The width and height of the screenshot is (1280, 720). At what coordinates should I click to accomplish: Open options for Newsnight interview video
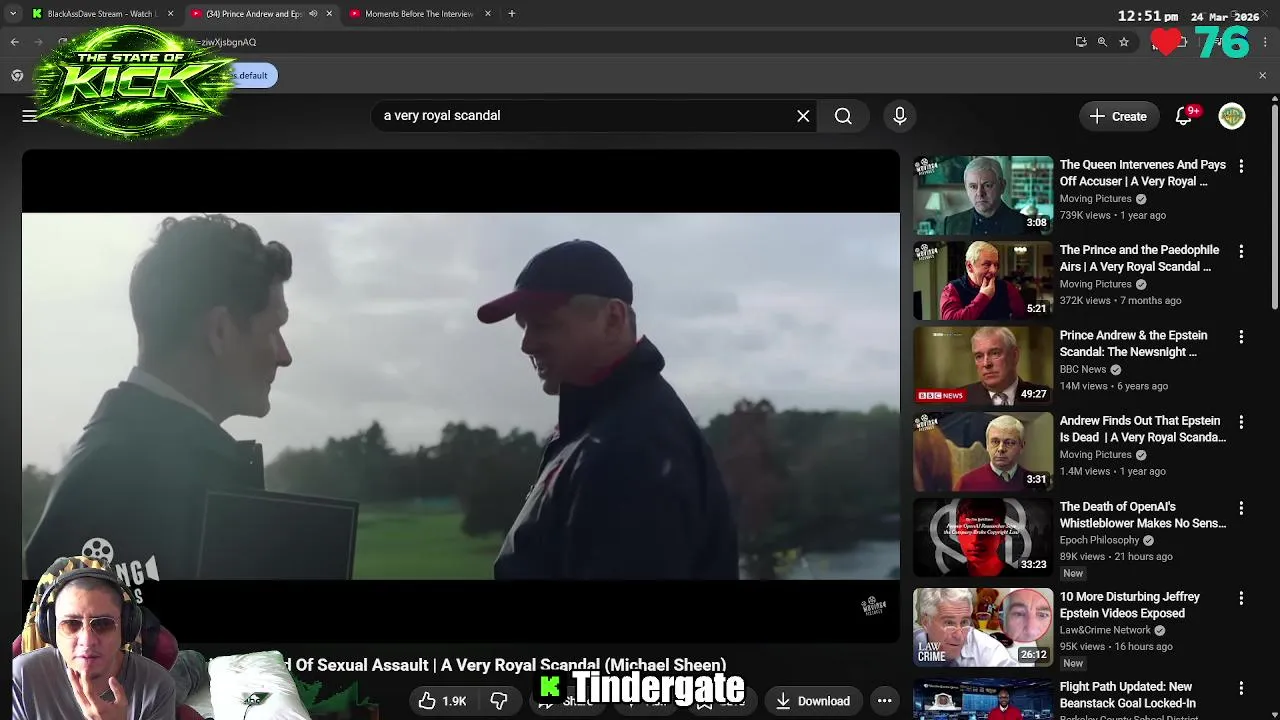(1241, 337)
